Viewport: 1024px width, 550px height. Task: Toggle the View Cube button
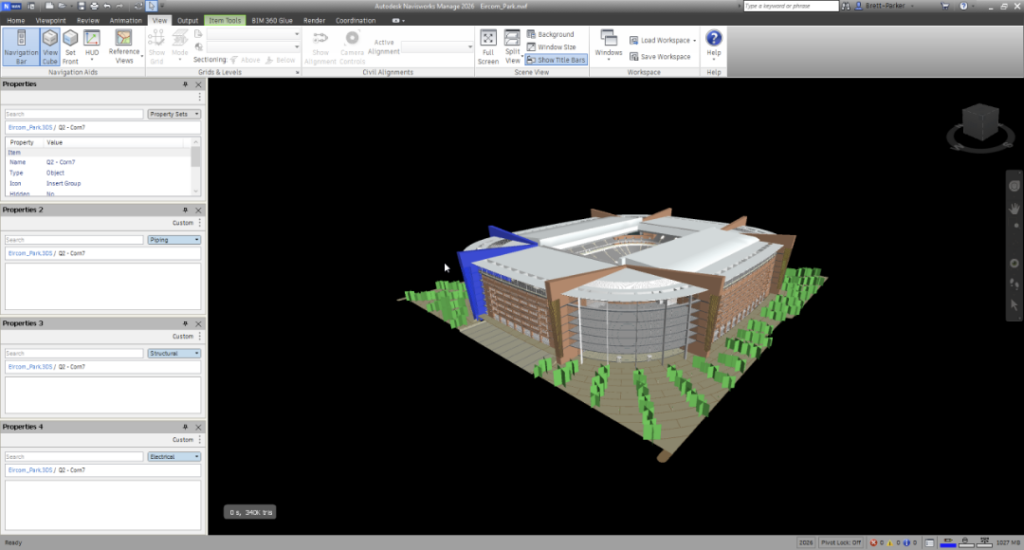(x=50, y=46)
